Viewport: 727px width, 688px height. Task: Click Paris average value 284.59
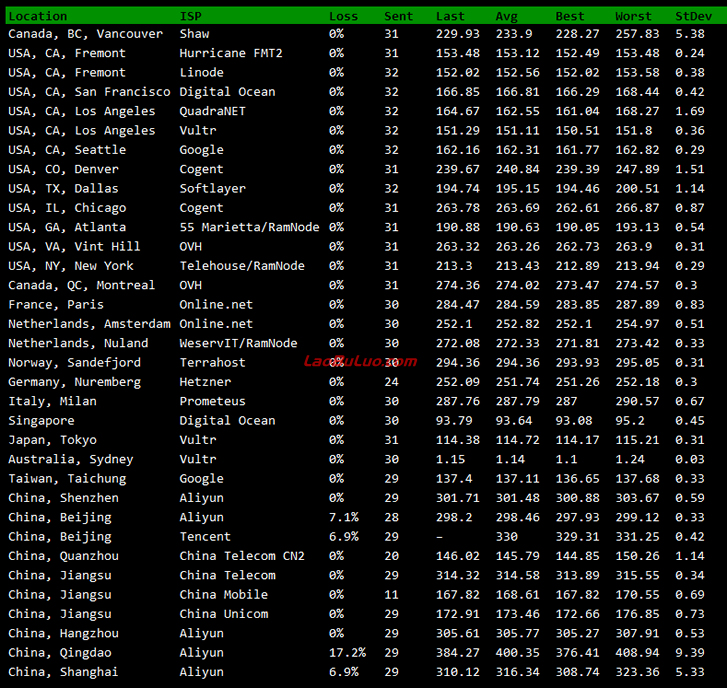(x=517, y=305)
